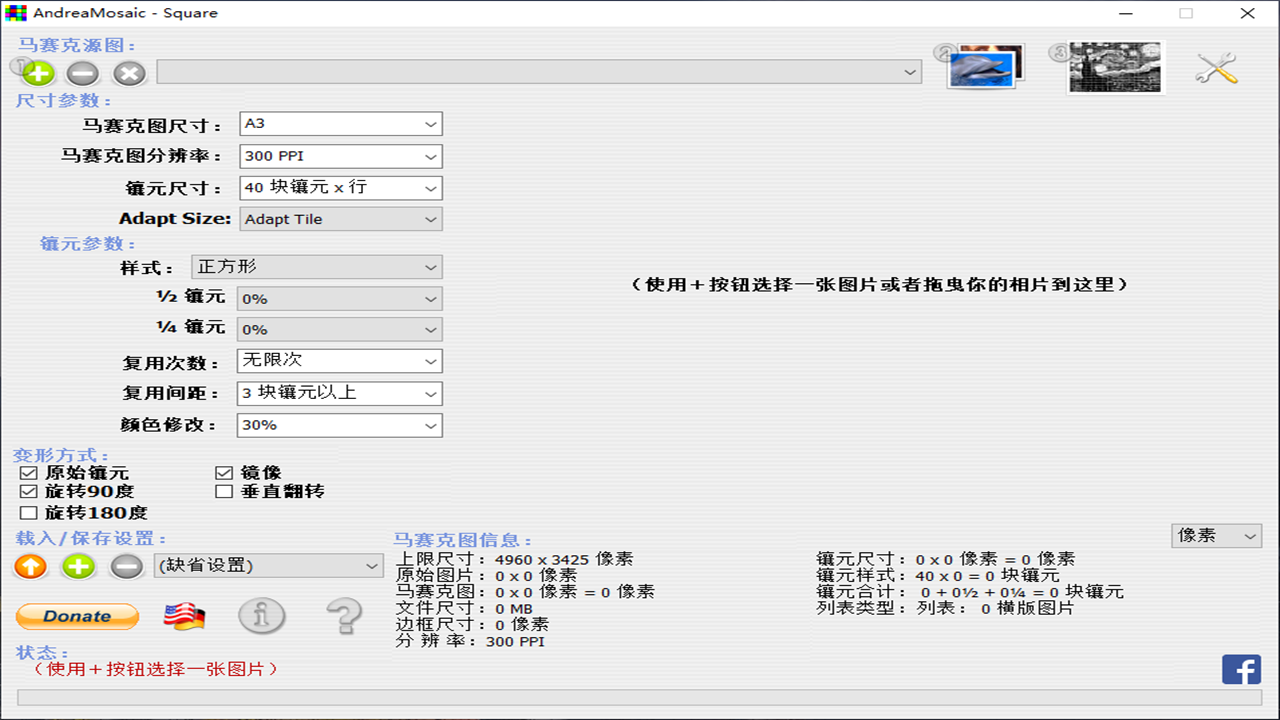Open the 300 PPI resolution dropdown
This screenshot has width=1280, height=720.
(x=341, y=157)
